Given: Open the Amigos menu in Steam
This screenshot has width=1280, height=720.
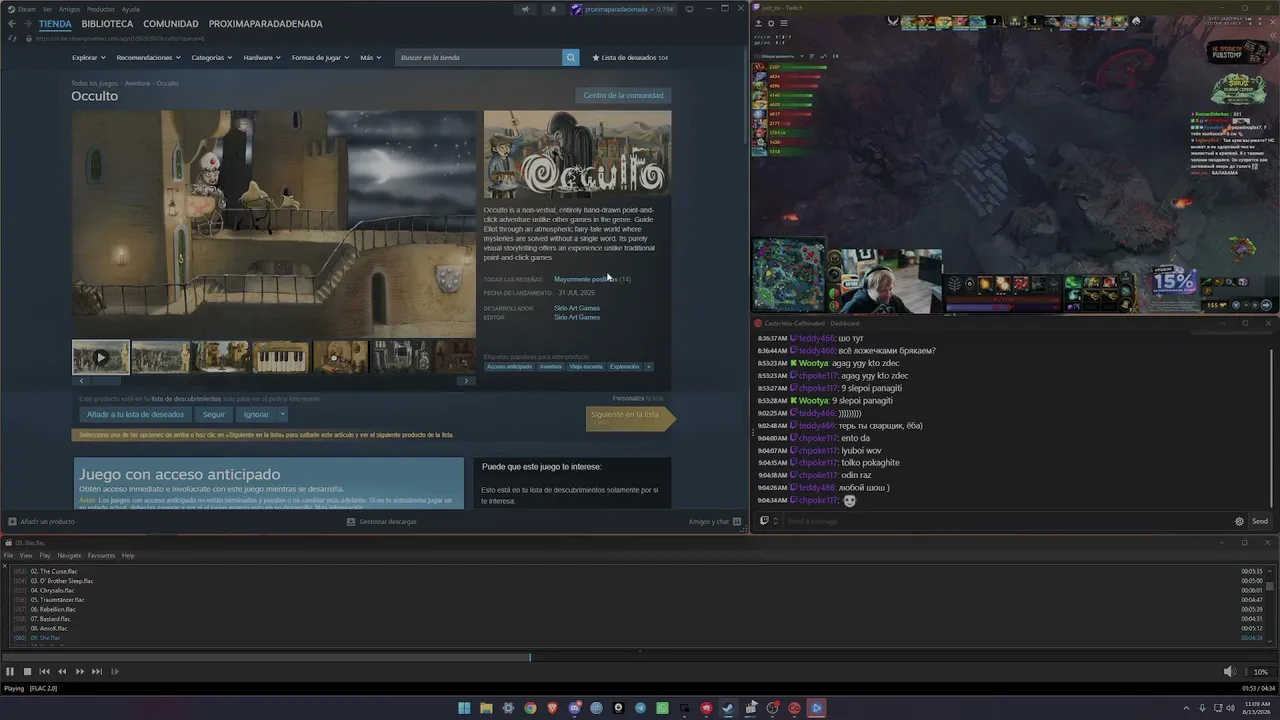Looking at the screenshot, I should (69, 9).
